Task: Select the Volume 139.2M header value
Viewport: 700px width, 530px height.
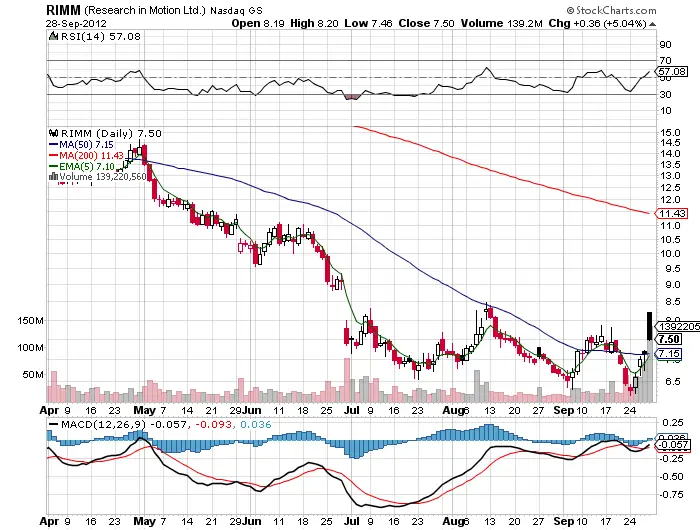Action: [501, 23]
